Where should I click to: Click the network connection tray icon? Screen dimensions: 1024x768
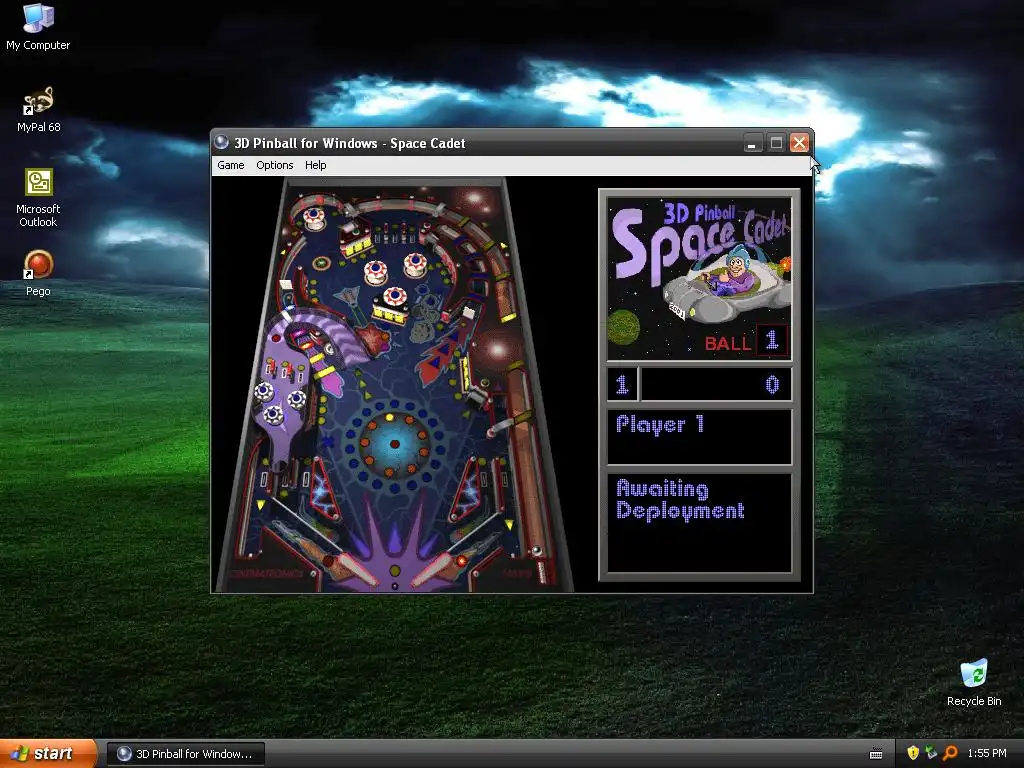931,753
